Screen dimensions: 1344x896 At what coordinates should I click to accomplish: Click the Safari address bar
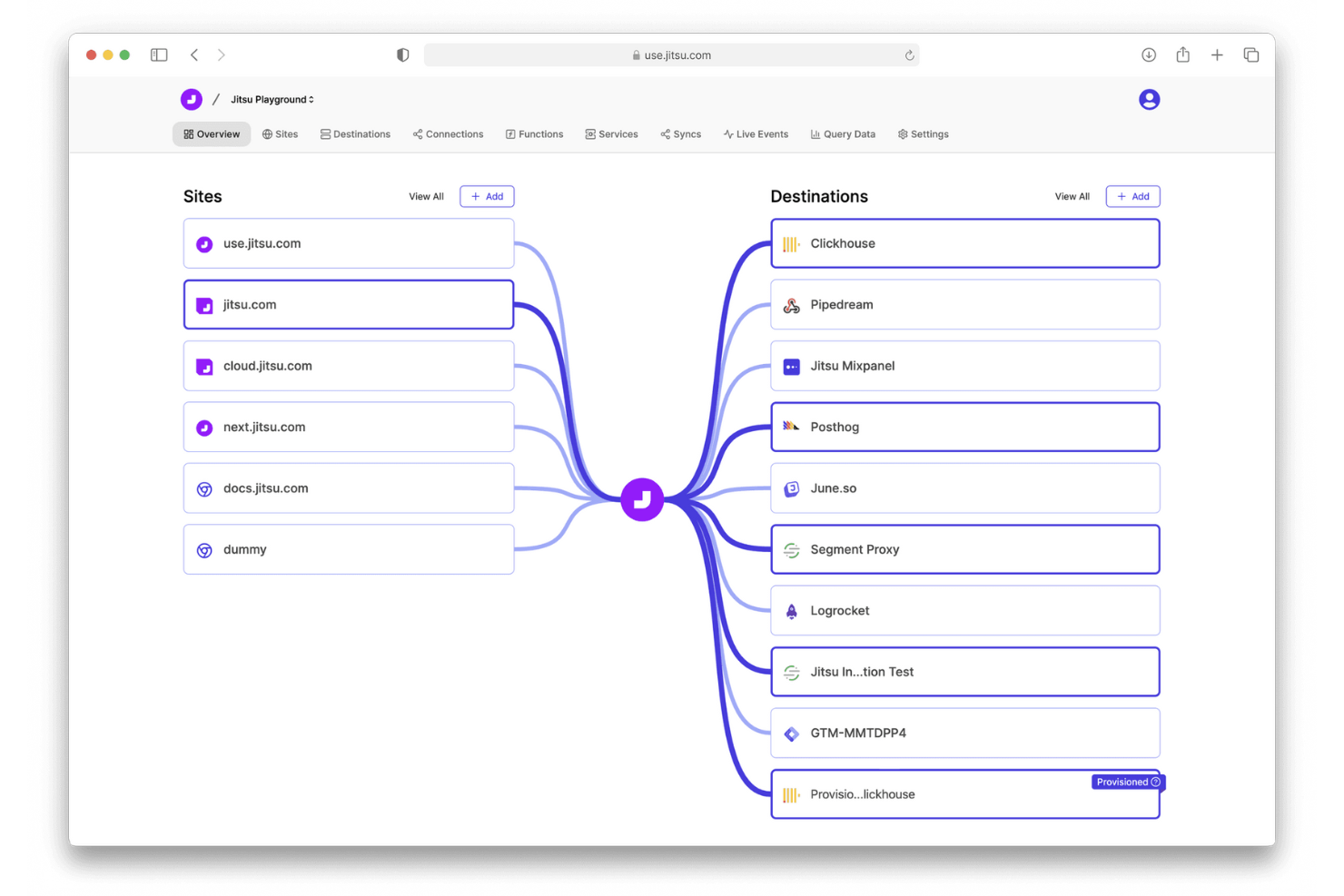point(672,55)
